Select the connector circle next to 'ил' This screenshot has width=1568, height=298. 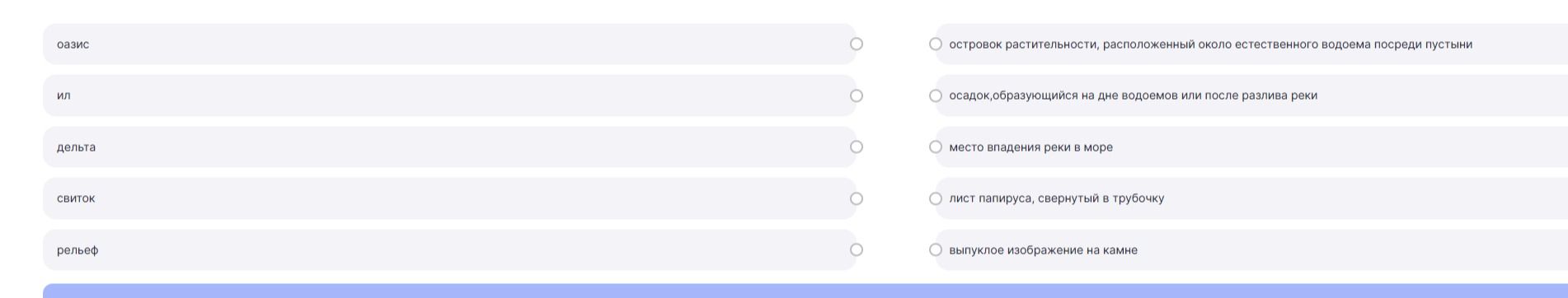(857, 96)
